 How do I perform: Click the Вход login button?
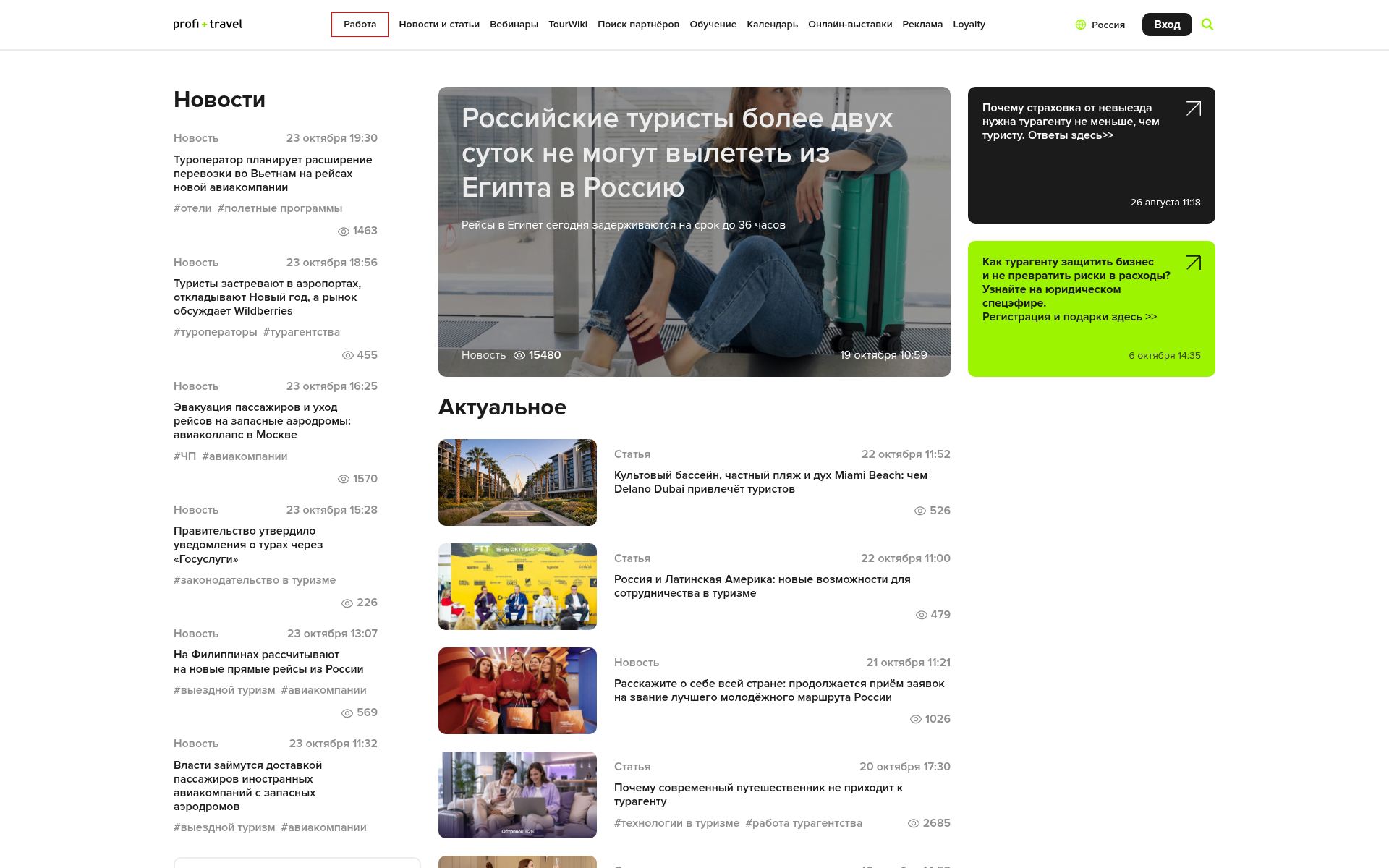pyautogui.click(x=1167, y=25)
